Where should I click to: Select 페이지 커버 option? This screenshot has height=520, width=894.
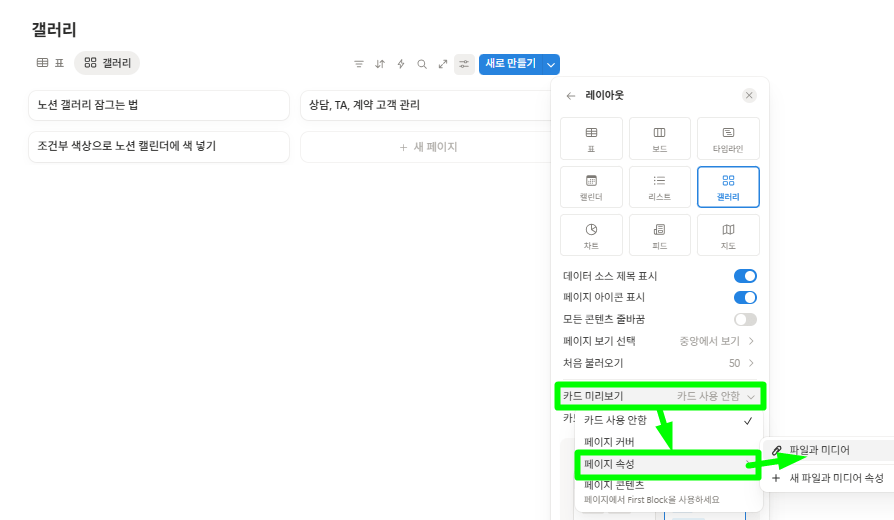pos(668,442)
